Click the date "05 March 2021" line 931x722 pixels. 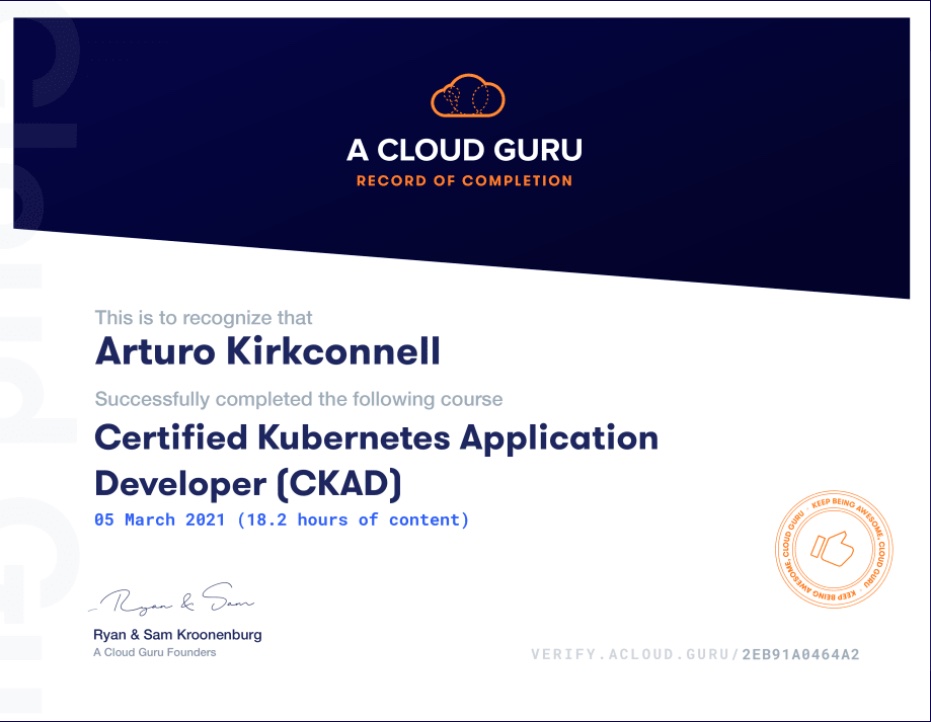(x=282, y=520)
